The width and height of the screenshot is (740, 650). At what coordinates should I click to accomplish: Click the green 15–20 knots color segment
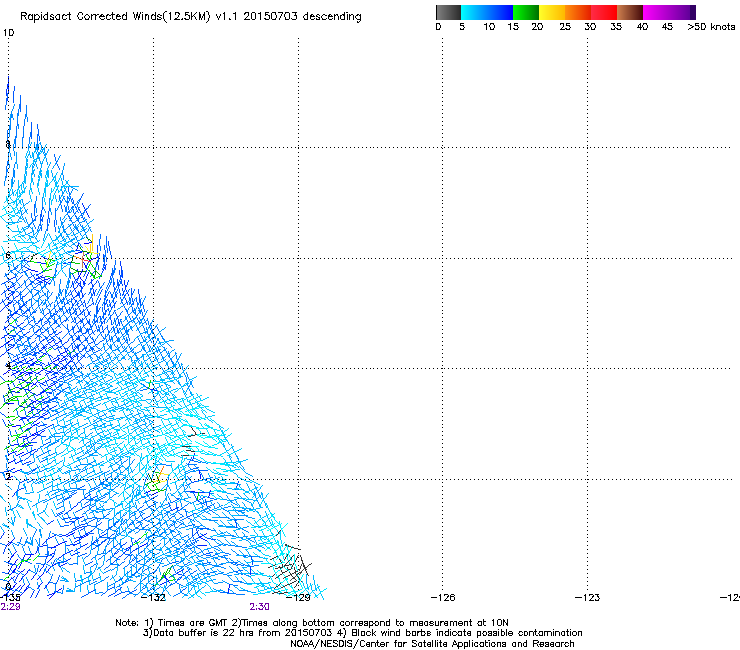tap(526, 12)
